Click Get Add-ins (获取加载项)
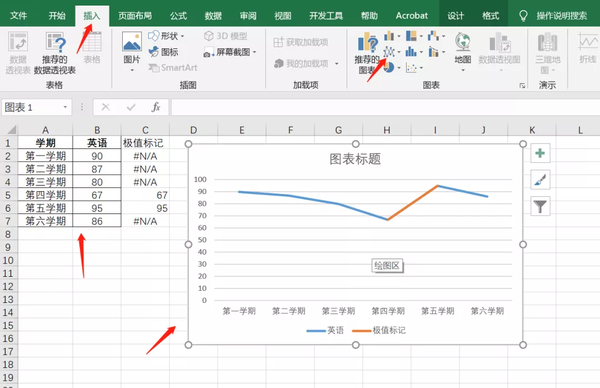Screen dimensions: 600x388 [301, 42]
